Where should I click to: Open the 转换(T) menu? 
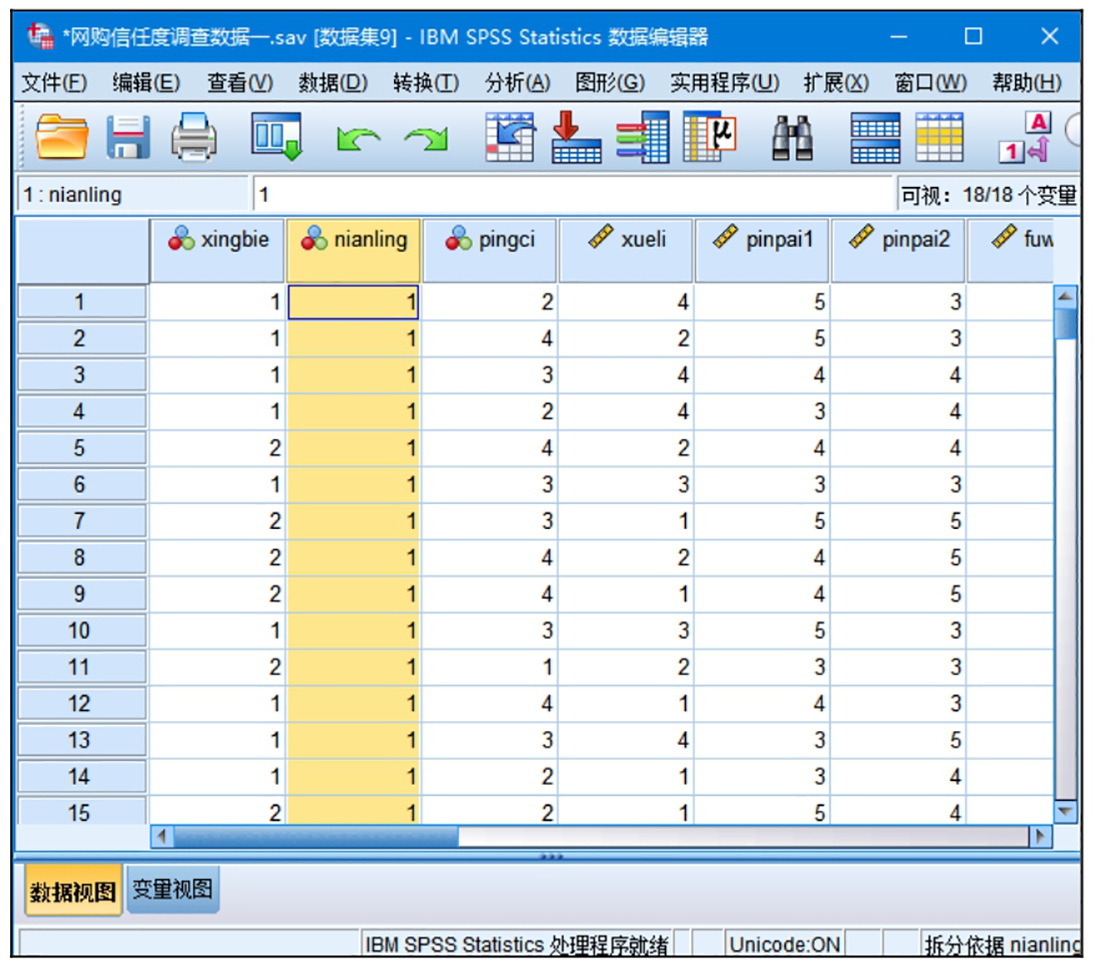coord(425,83)
